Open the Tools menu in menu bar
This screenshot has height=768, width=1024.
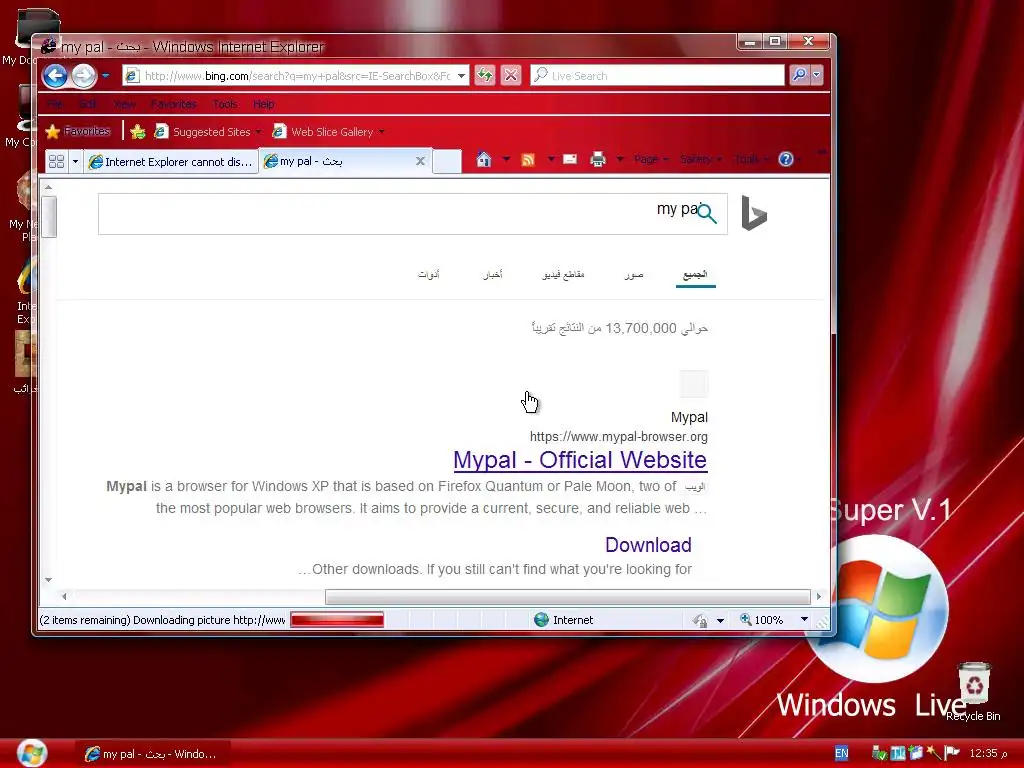(225, 104)
